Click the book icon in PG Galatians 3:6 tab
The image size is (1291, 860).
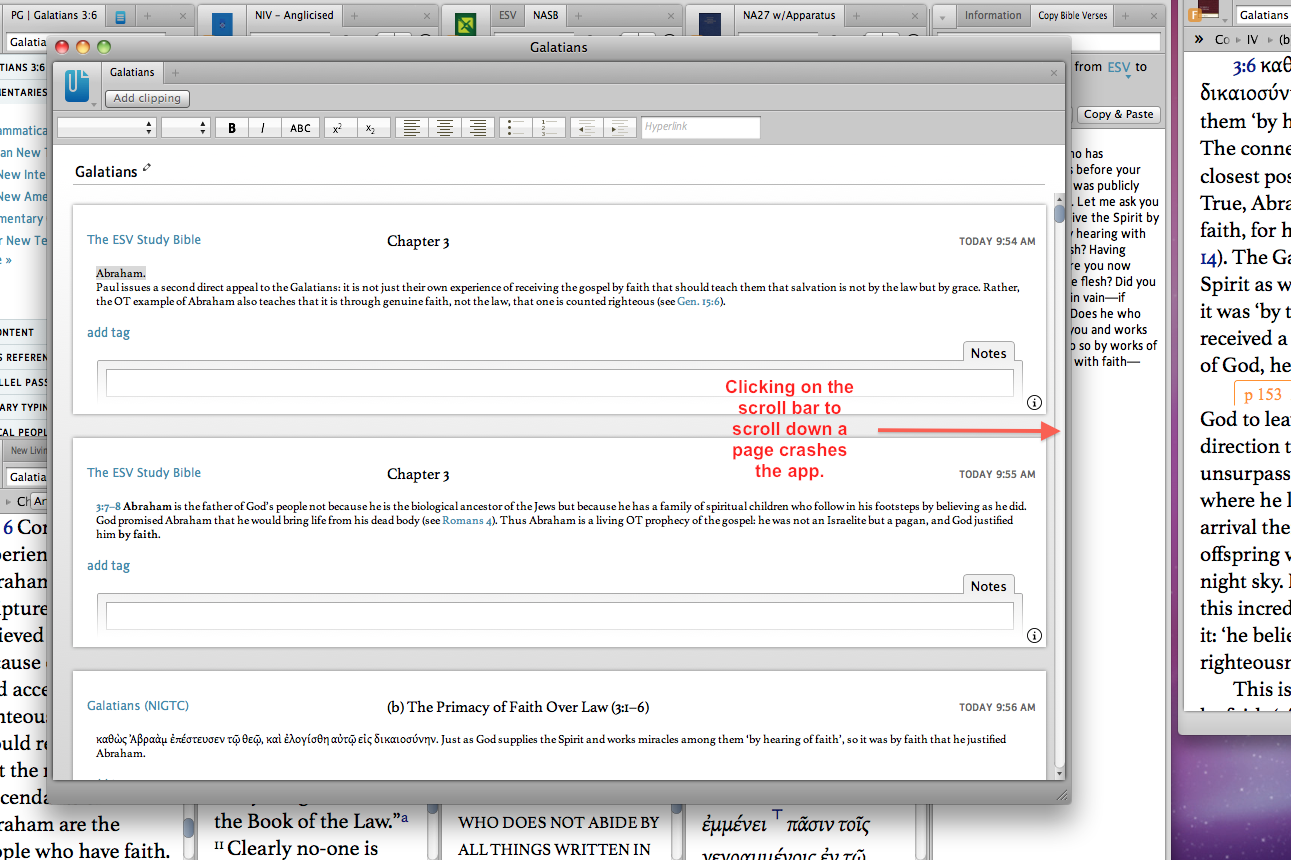coord(120,17)
